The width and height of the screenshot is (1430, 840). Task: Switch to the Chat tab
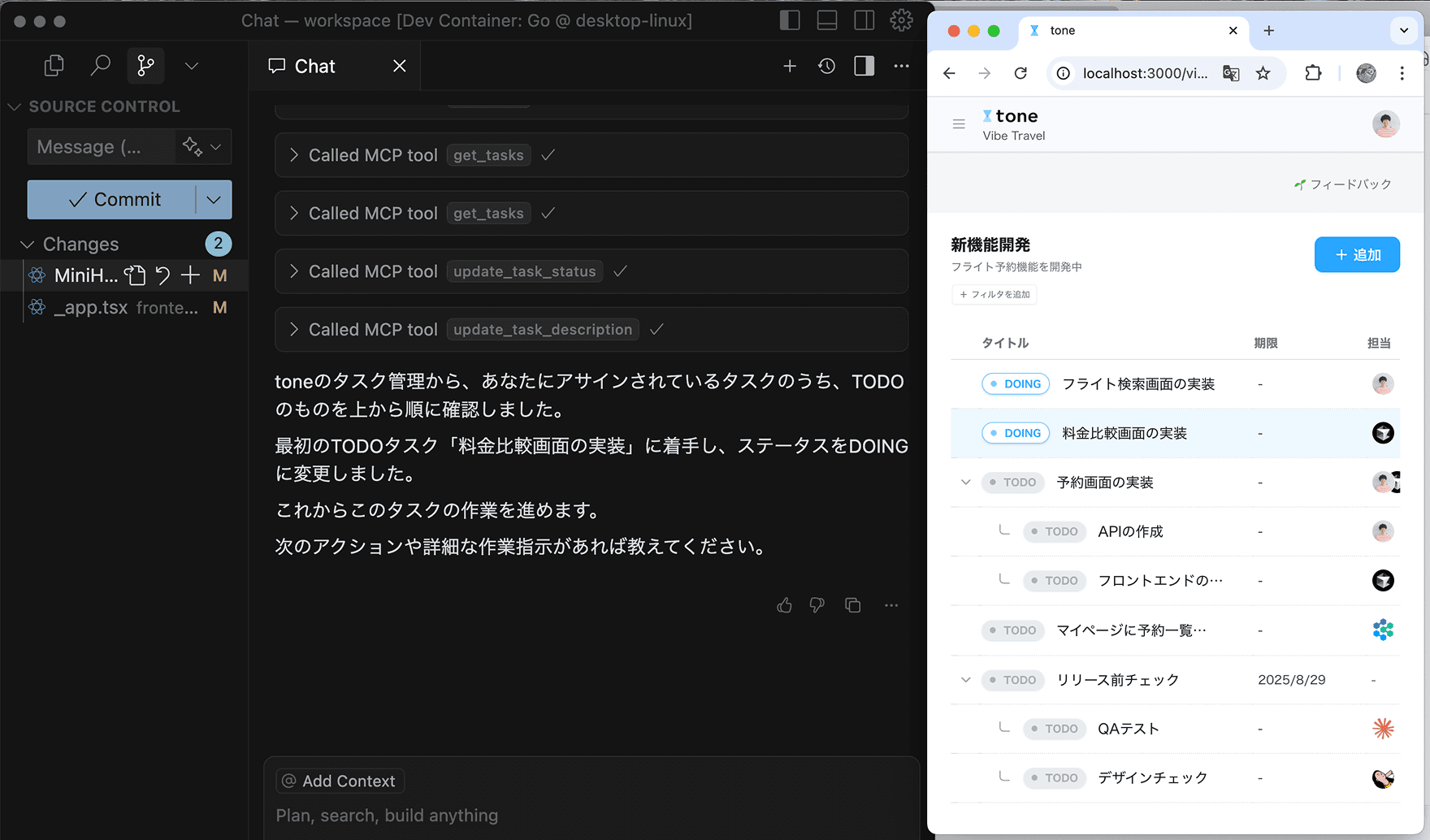[314, 66]
